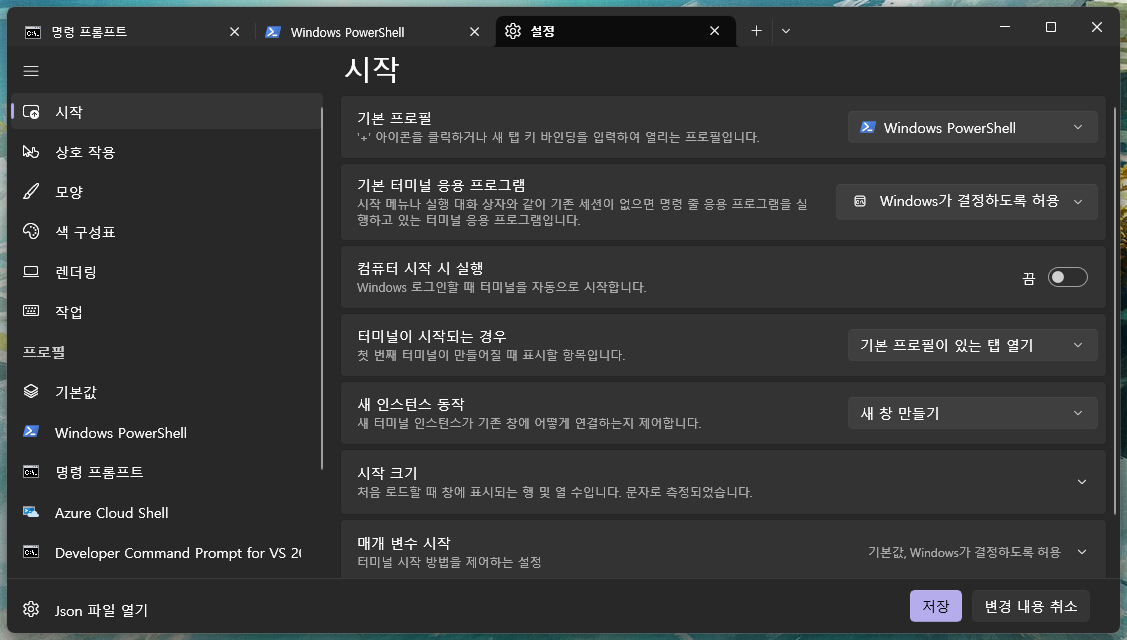This screenshot has width=1127, height=640.
Task: Click the sidebar vertical scrollbar
Action: pyautogui.click(x=322, y=288)
